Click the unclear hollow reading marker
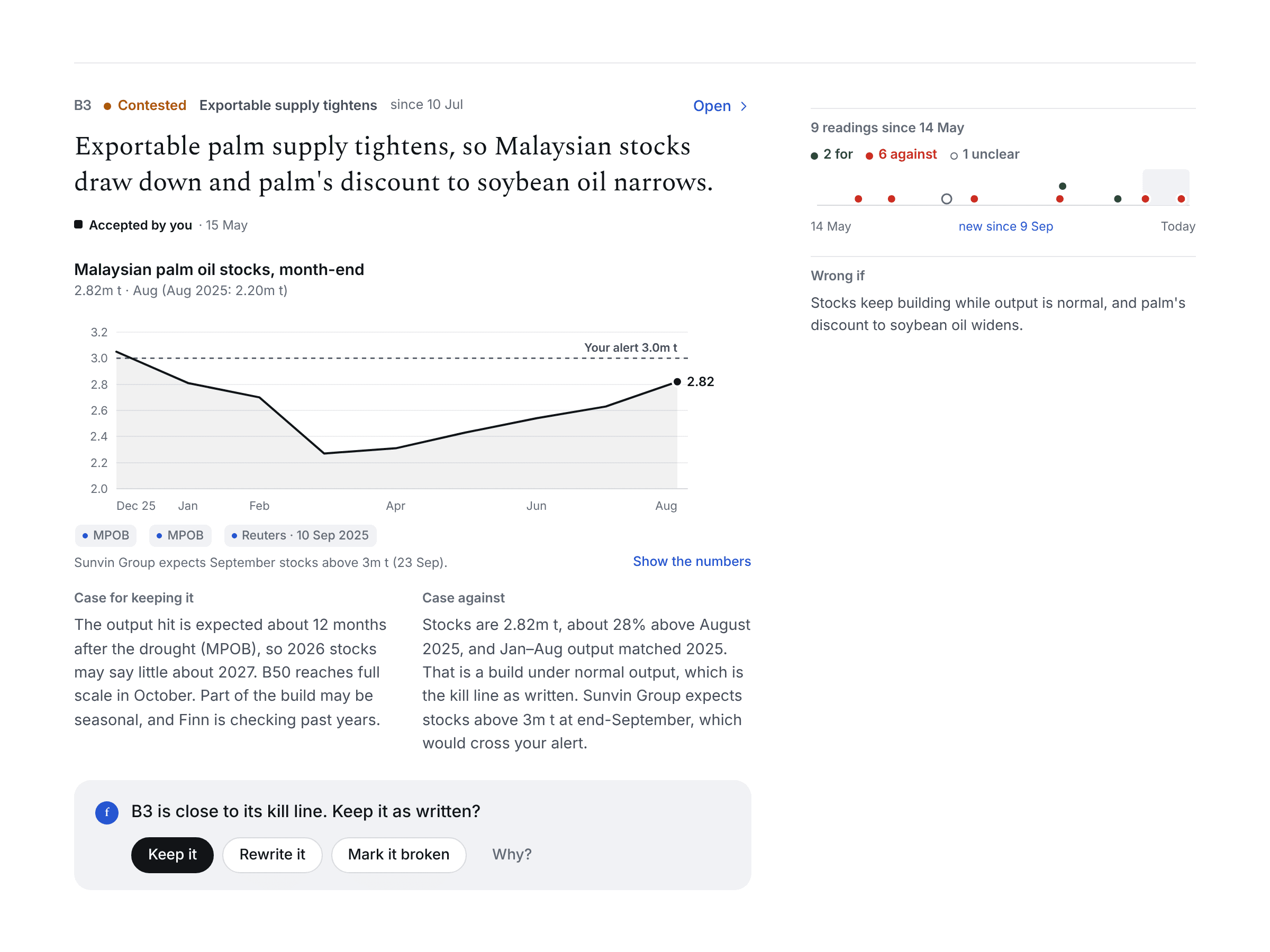This screenshot has height=952, width=1270. [947, 199]
